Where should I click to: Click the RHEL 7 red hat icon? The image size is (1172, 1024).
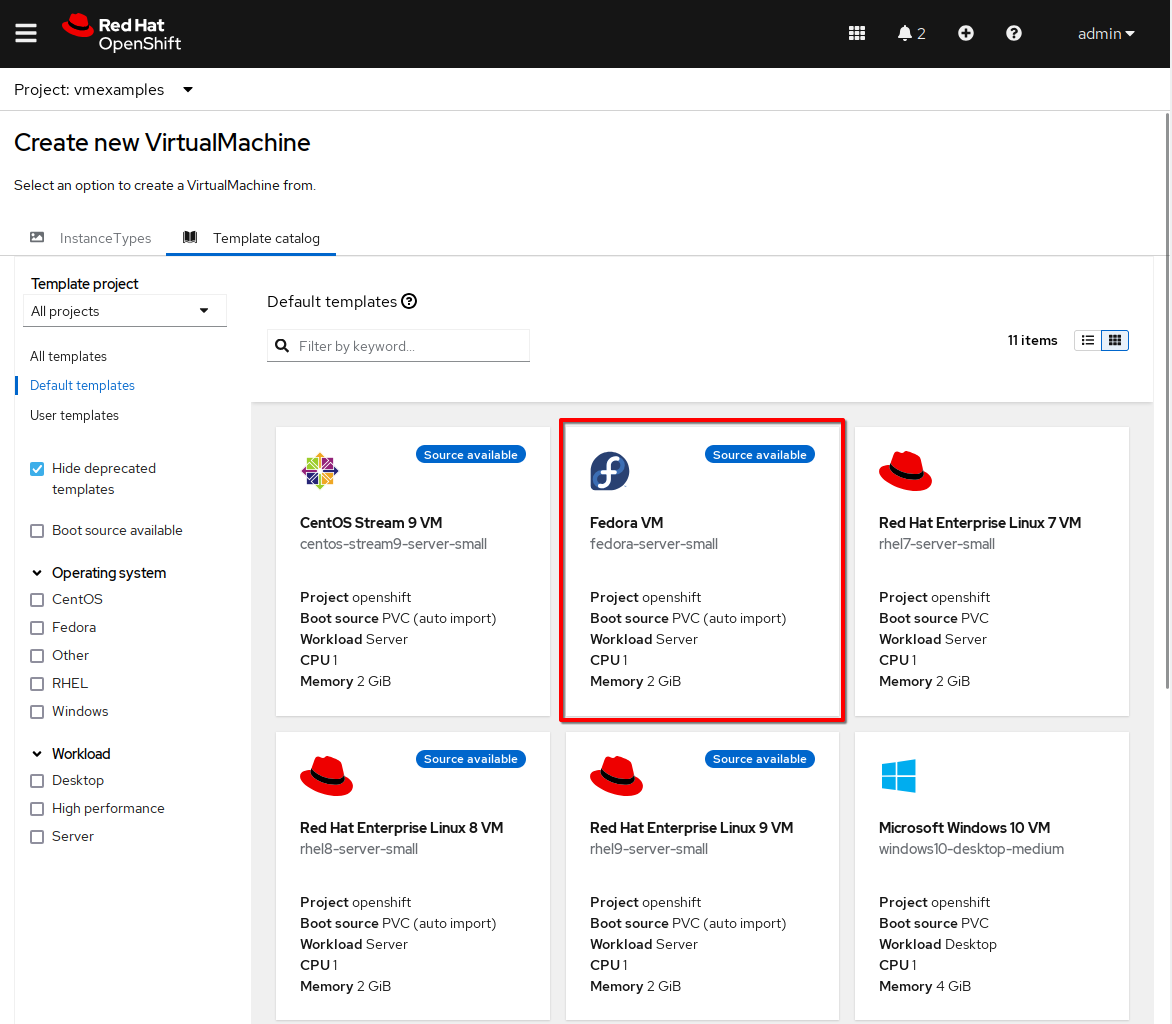[x=905, y=471]
